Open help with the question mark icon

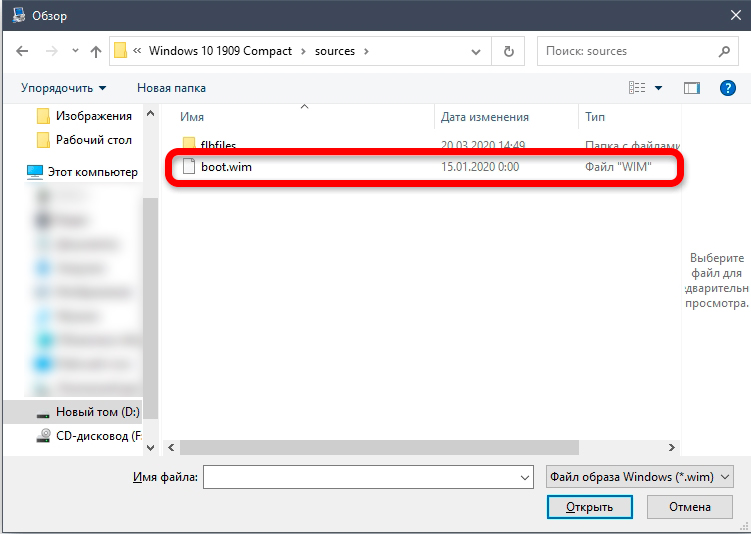[x=728, y=88]
